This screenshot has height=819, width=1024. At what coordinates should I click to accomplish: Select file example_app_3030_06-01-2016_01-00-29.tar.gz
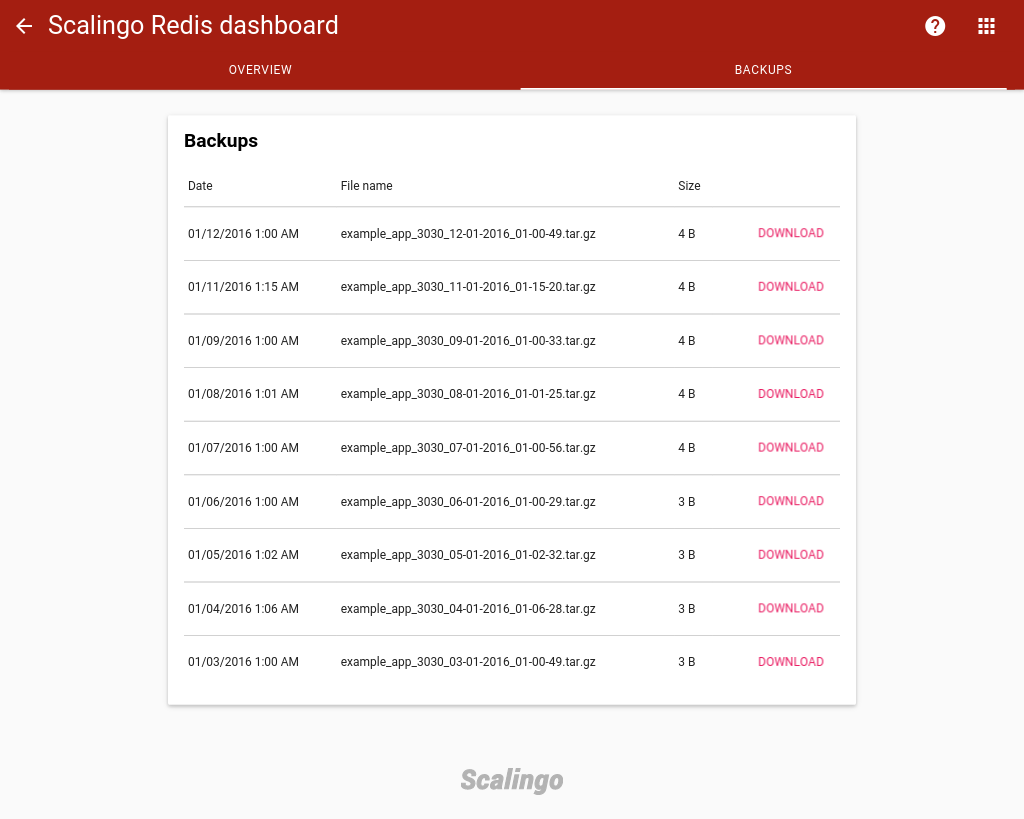tap(468, 502)
